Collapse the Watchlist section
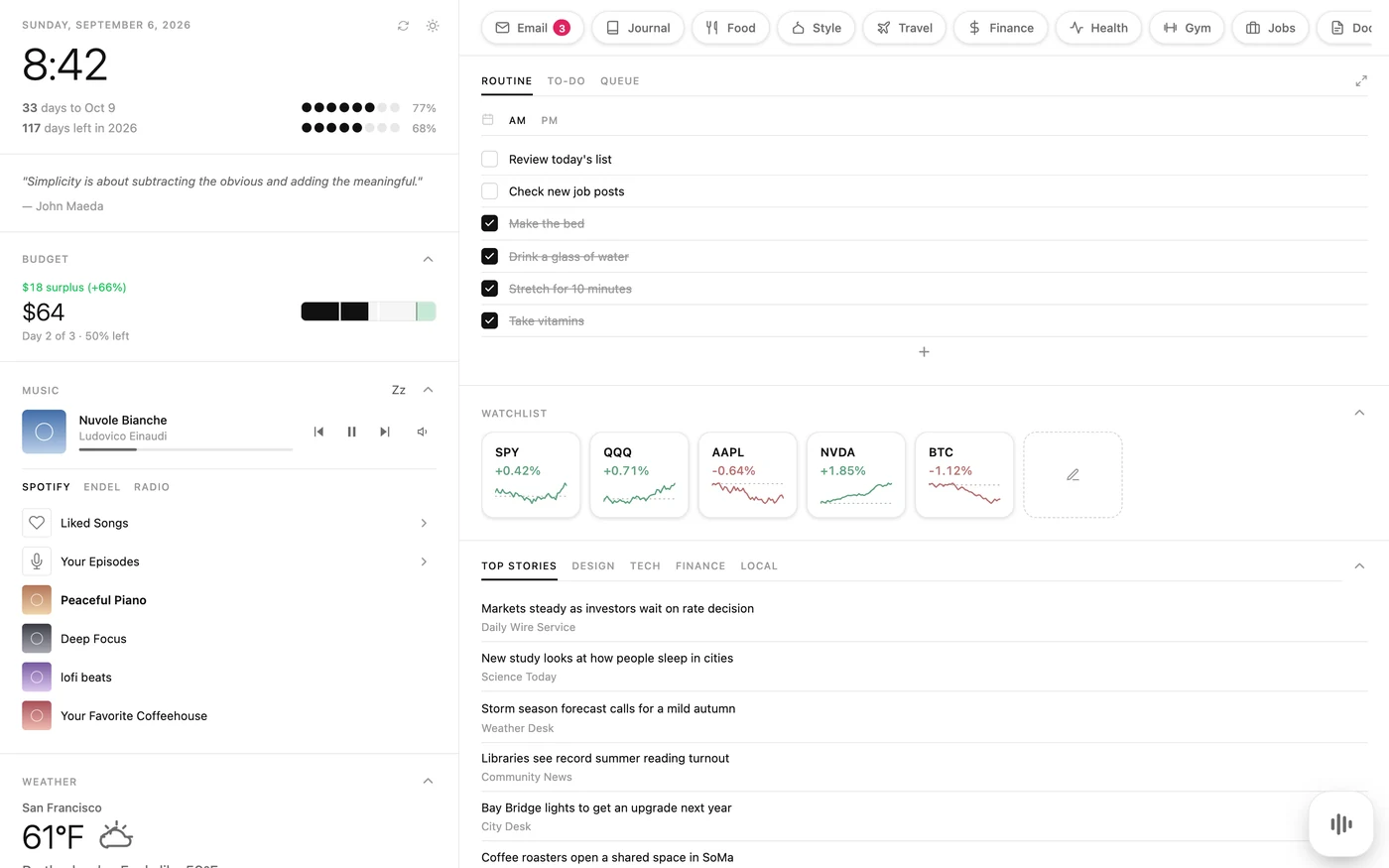1389x868 pixels. pyautogui.click(x=1359, y=413)
